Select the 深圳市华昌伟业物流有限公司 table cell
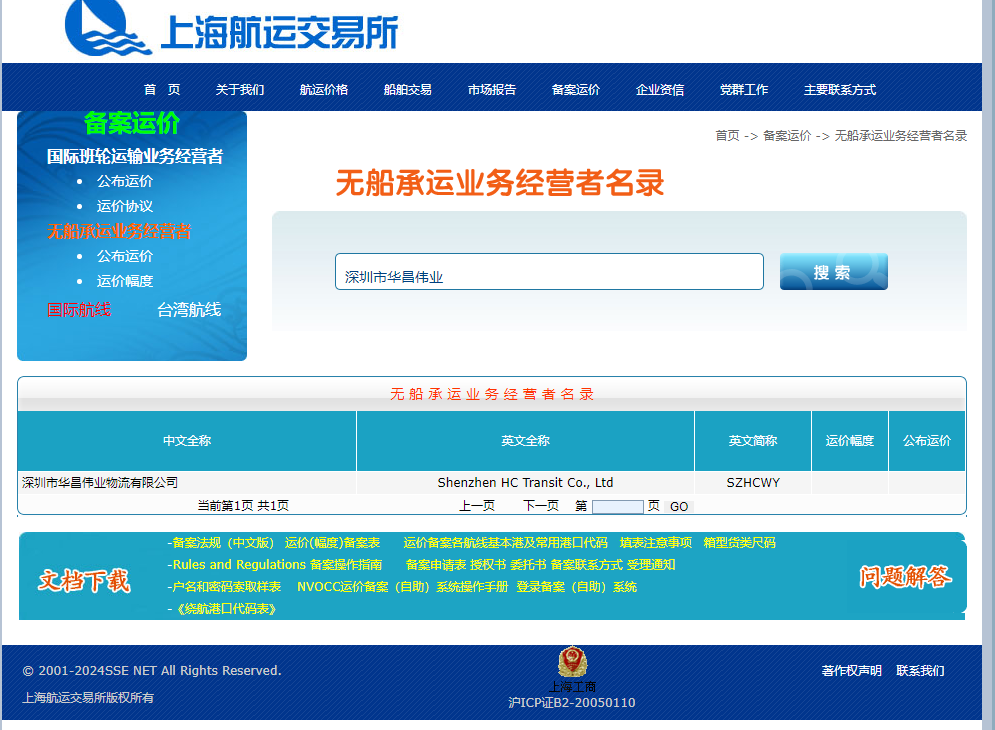The width and height of the screenshot is (995, 730). 187,482
